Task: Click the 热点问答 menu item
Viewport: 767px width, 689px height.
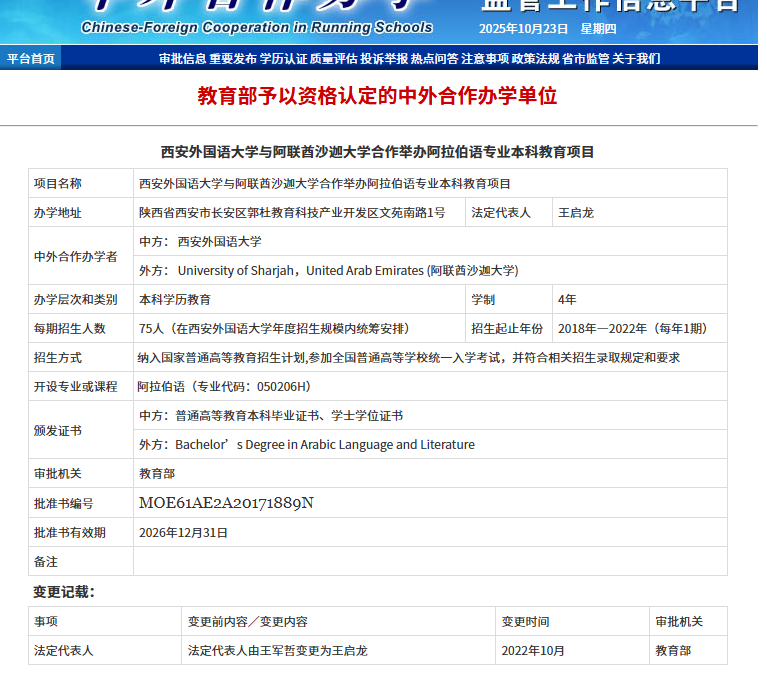Action: (435, 58)
